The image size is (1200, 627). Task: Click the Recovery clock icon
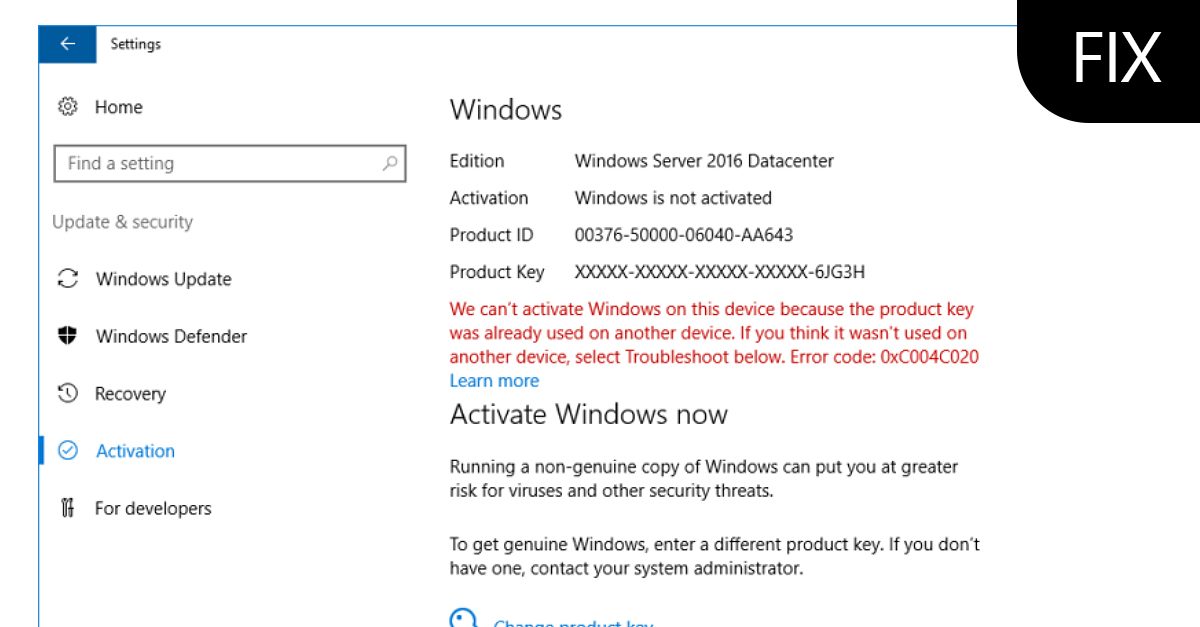[67, 393]
